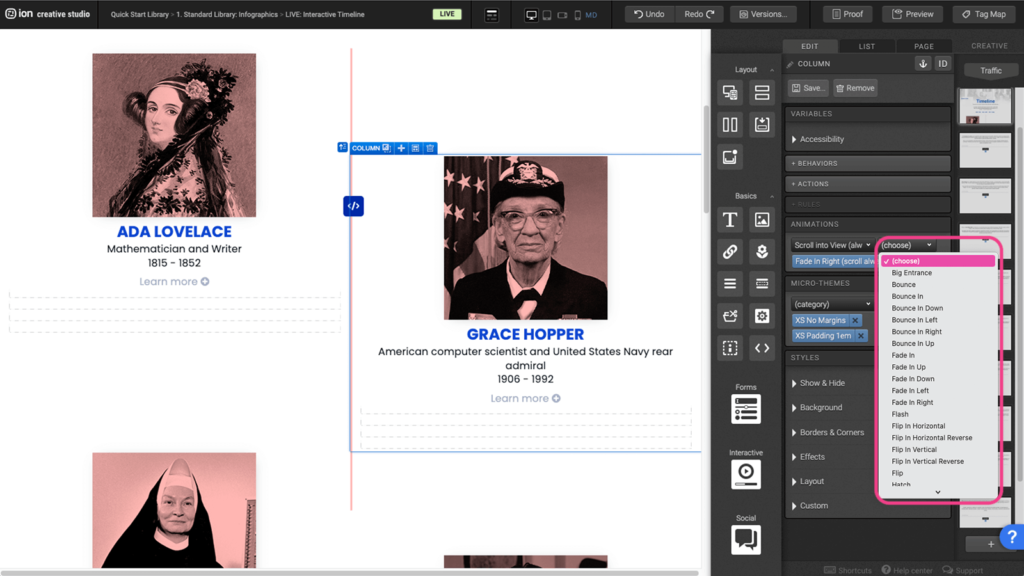Click Learn more under Grace Hopper
This screenshot has width=1024, height=576.
[525, 398]
